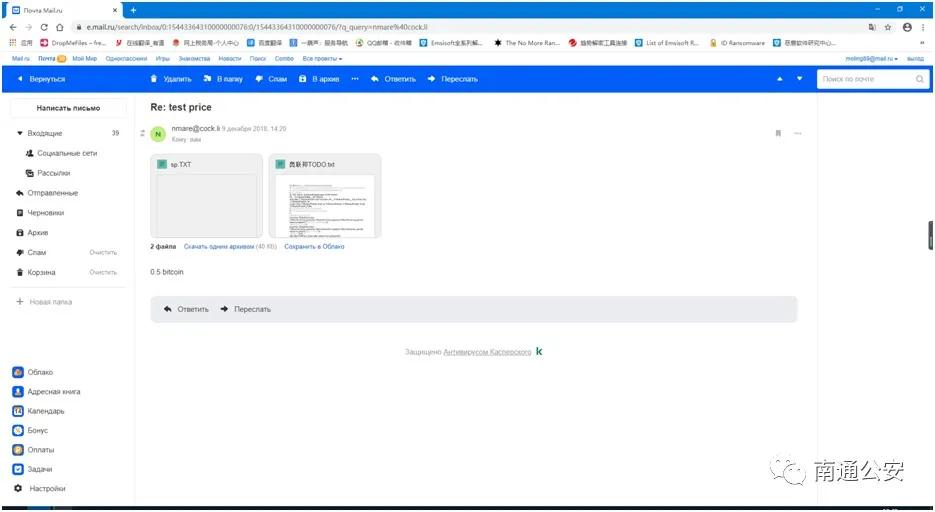The image size is (935, 512).
Task: Click Сохранить в Облако link
Action: (x=314, y=246)
